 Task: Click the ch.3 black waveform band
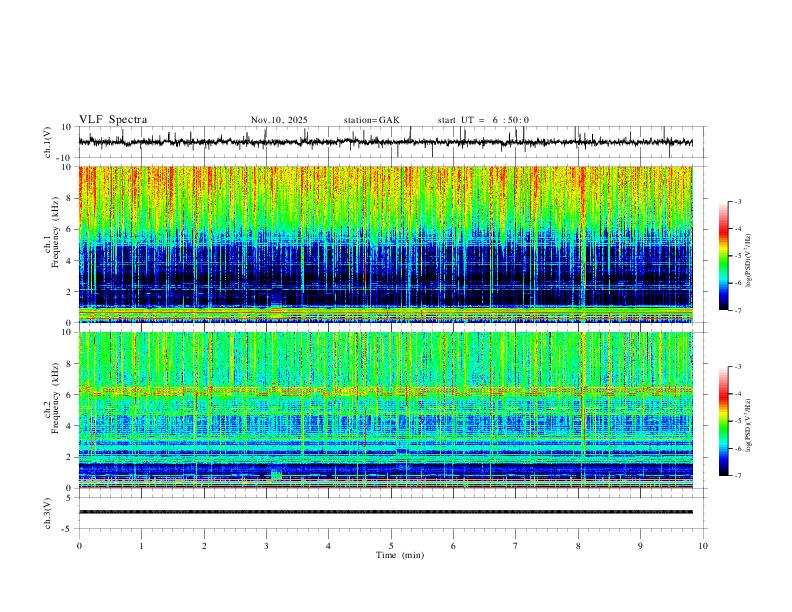click(x=385, y=512)
